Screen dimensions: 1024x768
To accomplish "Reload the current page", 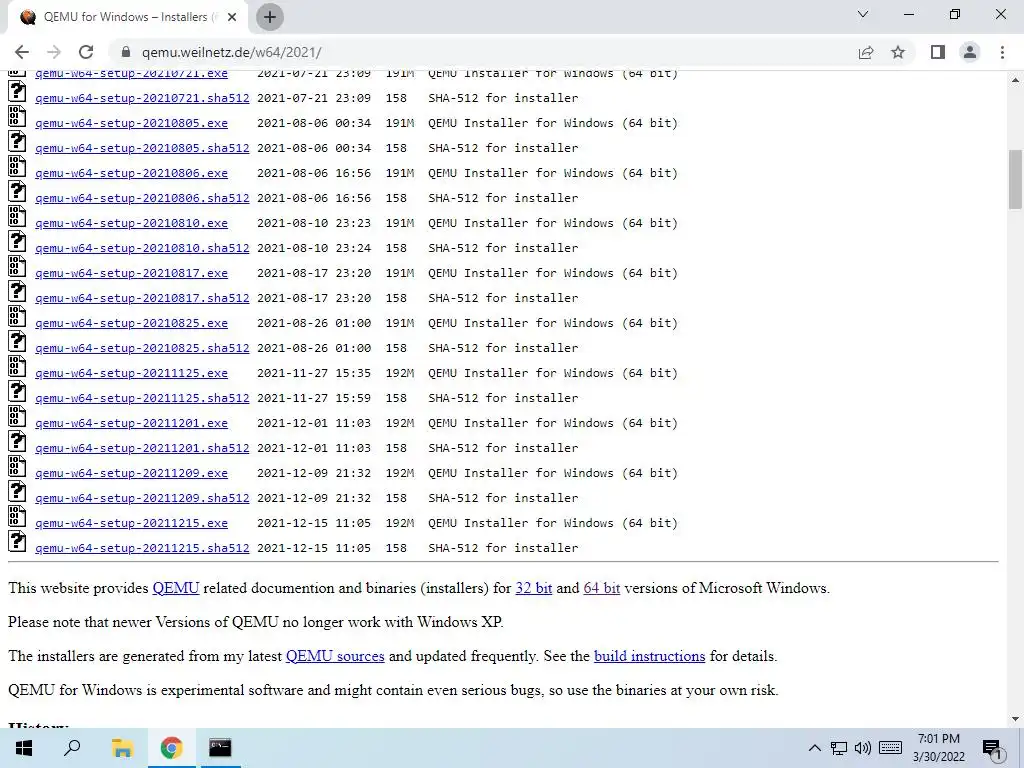I will click(x=86, y=52).
